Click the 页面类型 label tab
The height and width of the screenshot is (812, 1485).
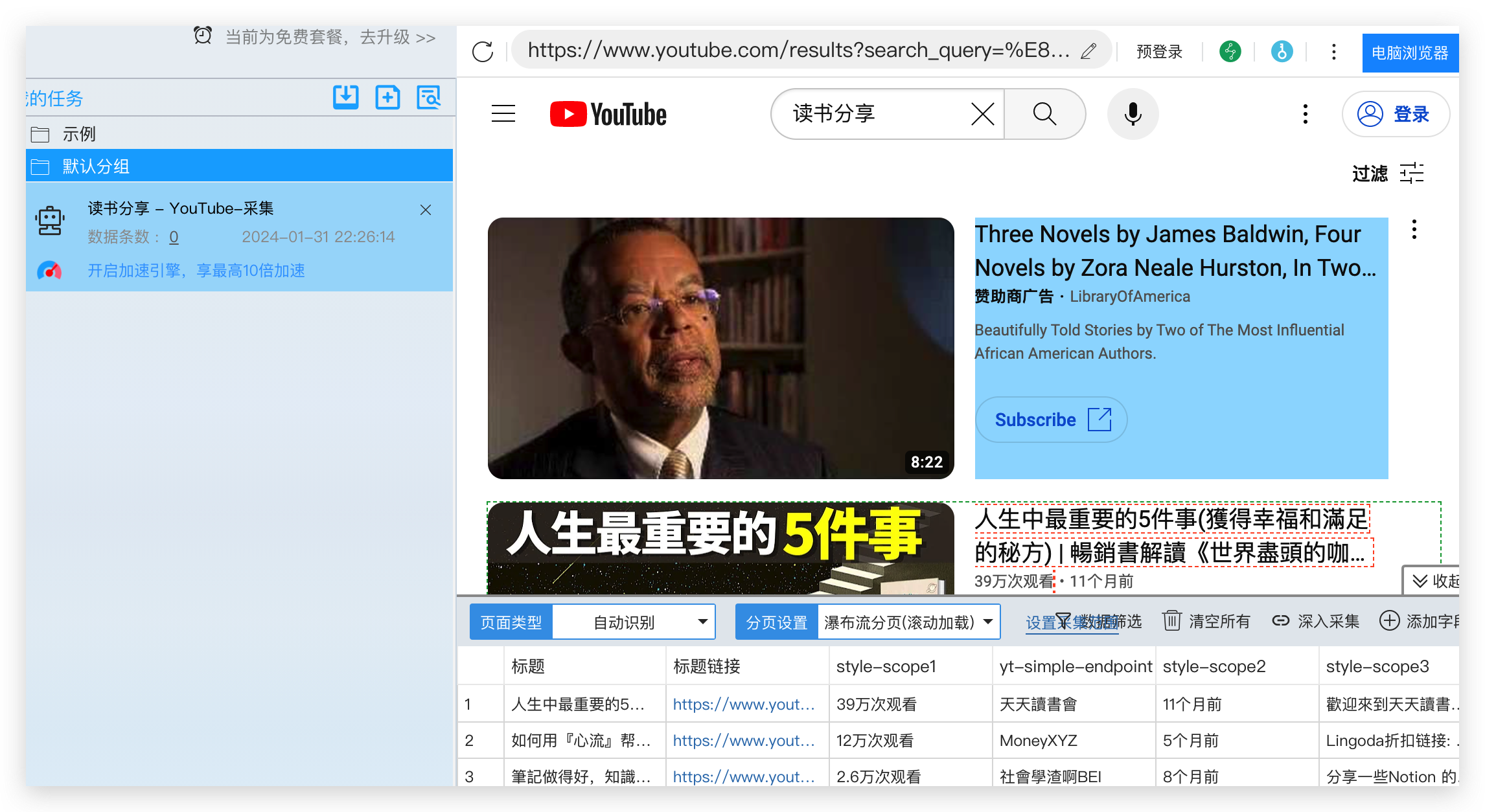pyautogui.click(x=511, y=622)
